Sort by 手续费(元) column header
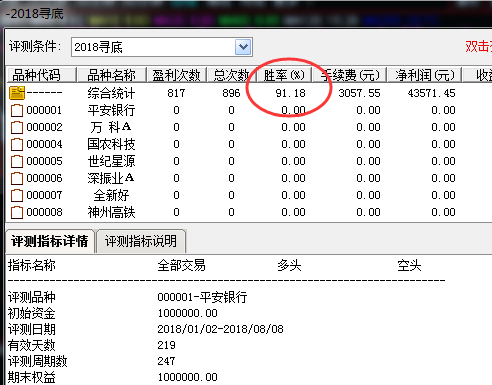The image size is (492, 385). click(x=349, y=75)
